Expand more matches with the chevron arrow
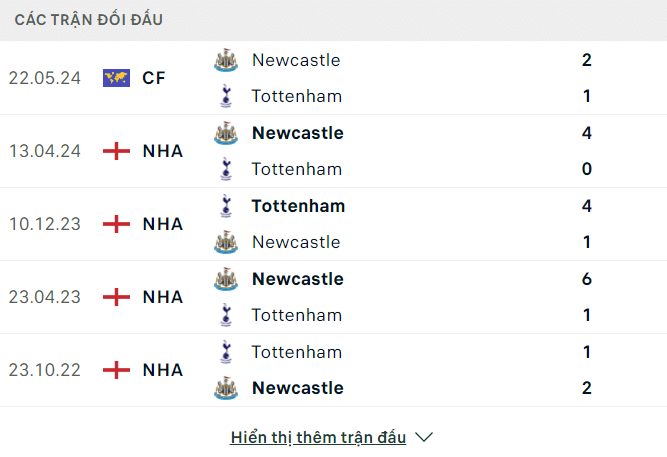 [x=424, y=437]
